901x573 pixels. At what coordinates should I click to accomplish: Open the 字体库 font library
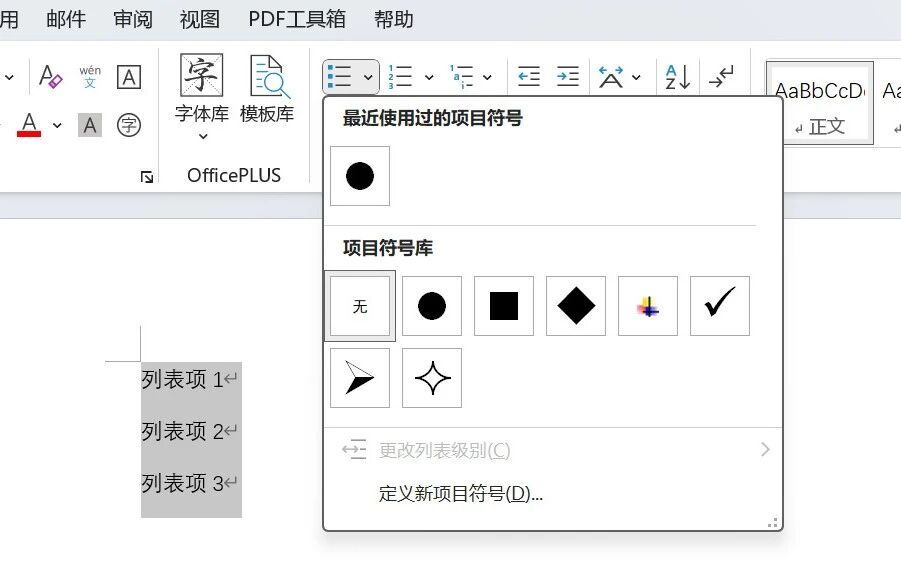[x=202, y=95]
